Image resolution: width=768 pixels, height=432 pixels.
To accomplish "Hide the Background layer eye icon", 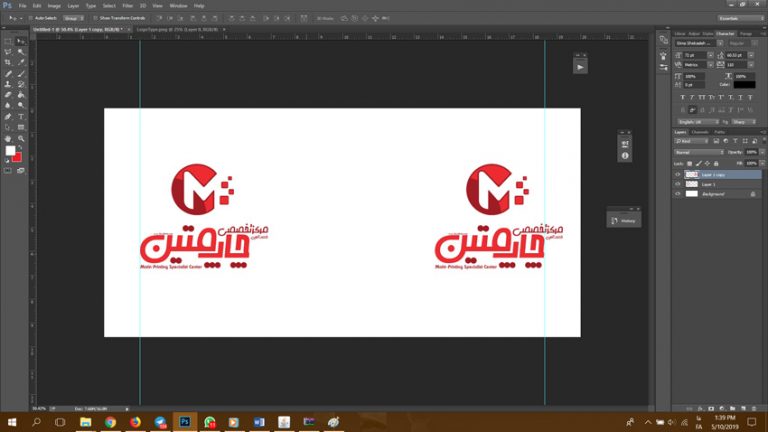I will click(x=678, y=194).
